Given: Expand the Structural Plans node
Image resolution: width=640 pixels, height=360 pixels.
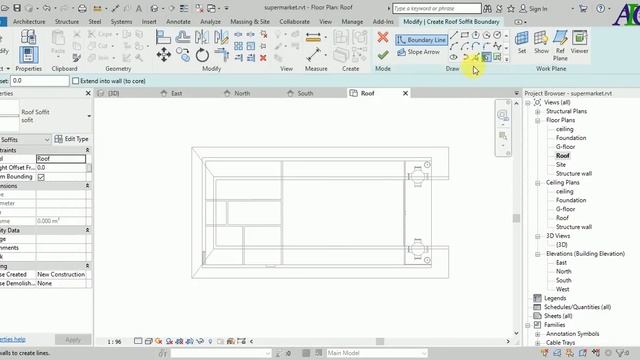Looking at the screenshot, I should pos(538,111).
